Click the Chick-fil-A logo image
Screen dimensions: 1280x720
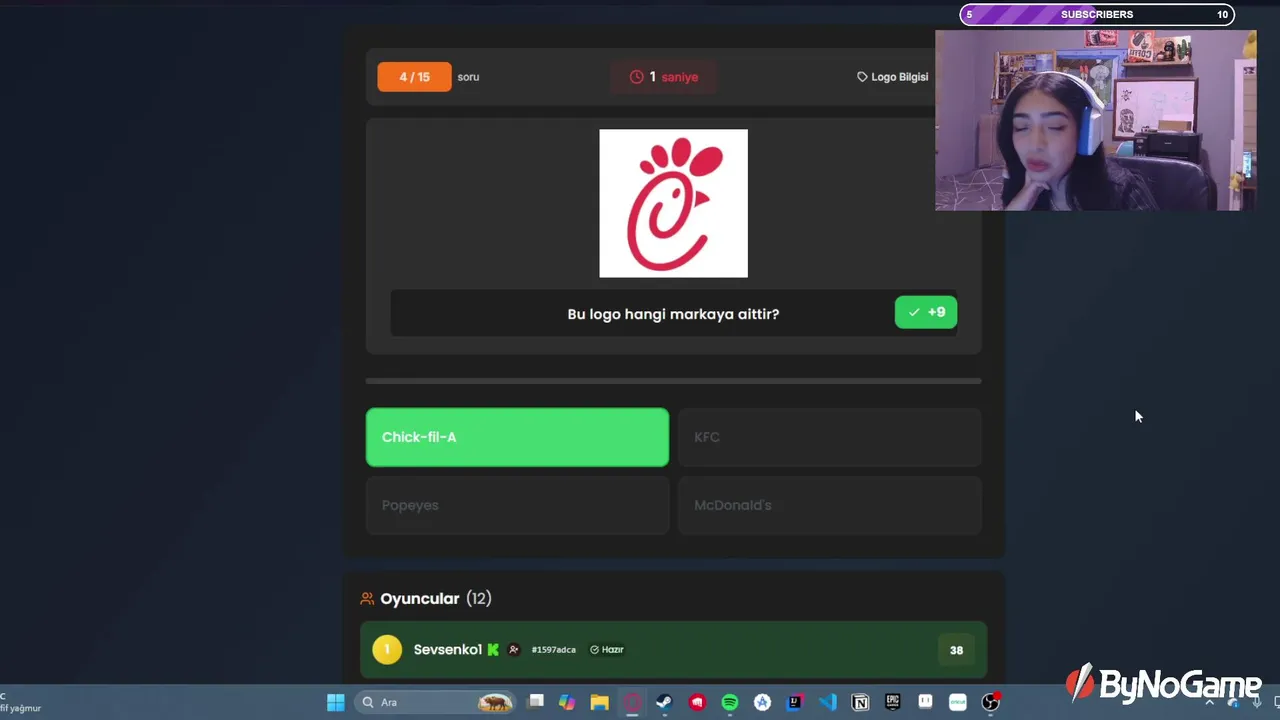tap(673, 203)
